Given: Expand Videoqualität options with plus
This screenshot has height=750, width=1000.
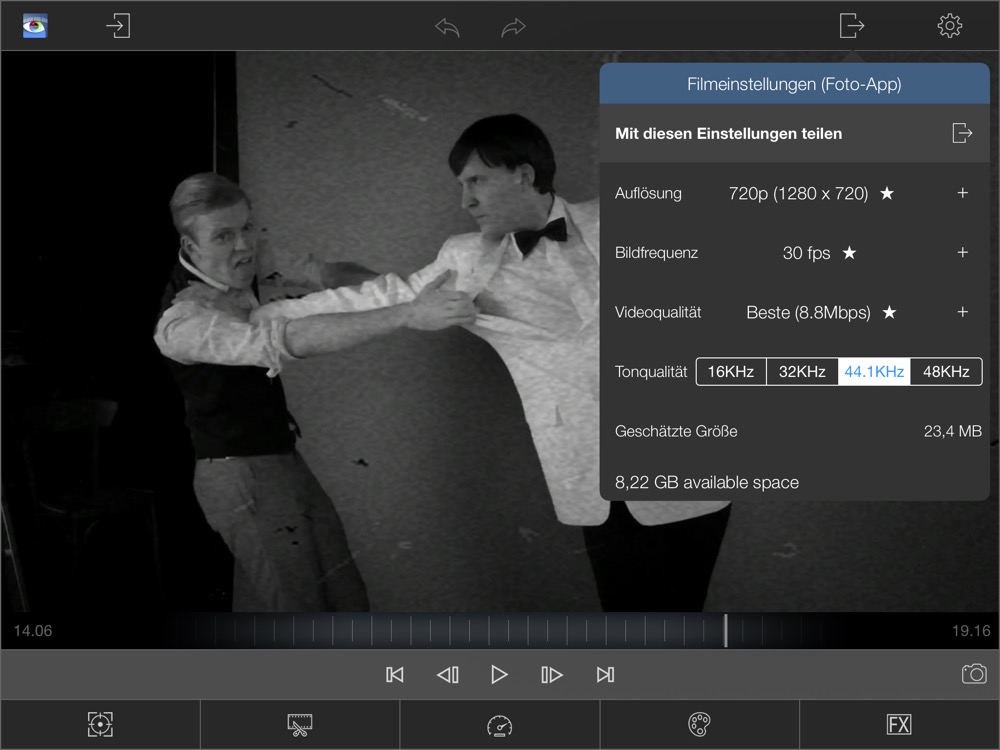Looking at the screenshot, I should [x=962, y=312].
